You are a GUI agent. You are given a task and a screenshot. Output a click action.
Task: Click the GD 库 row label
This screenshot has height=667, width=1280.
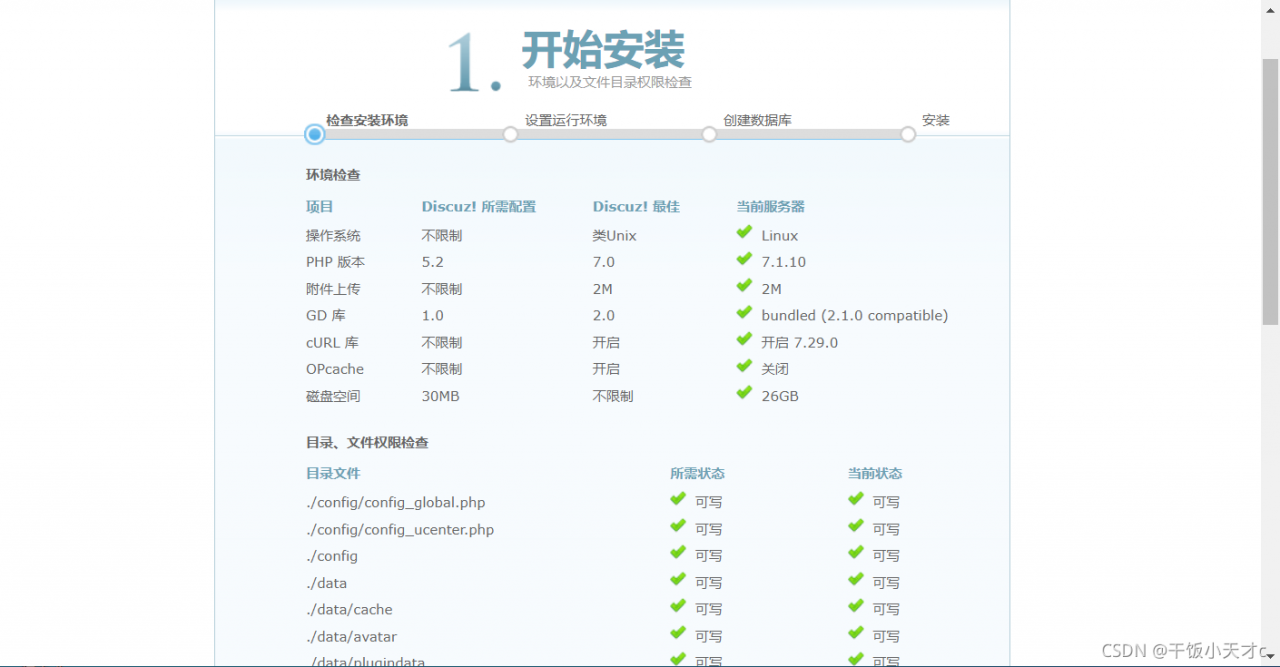pos(326,316)
